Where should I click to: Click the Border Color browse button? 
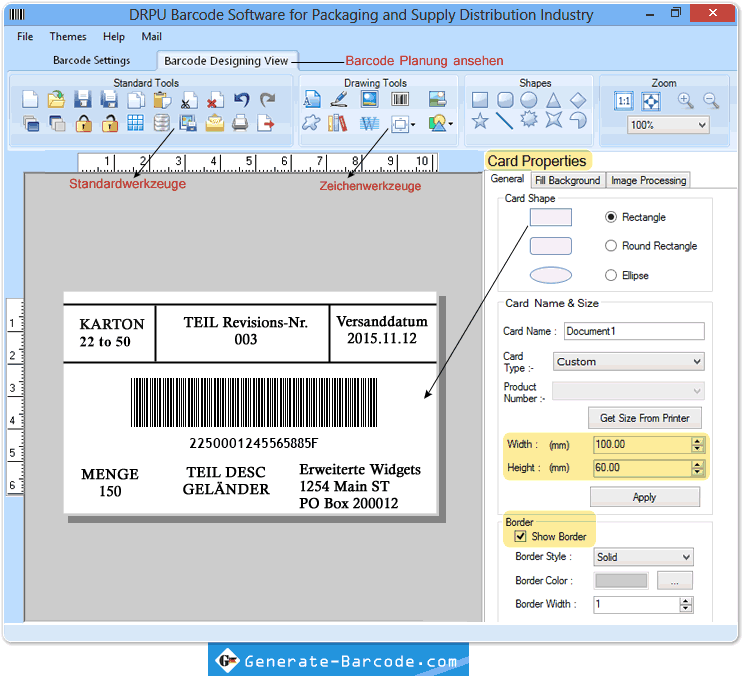coord(674,580)
